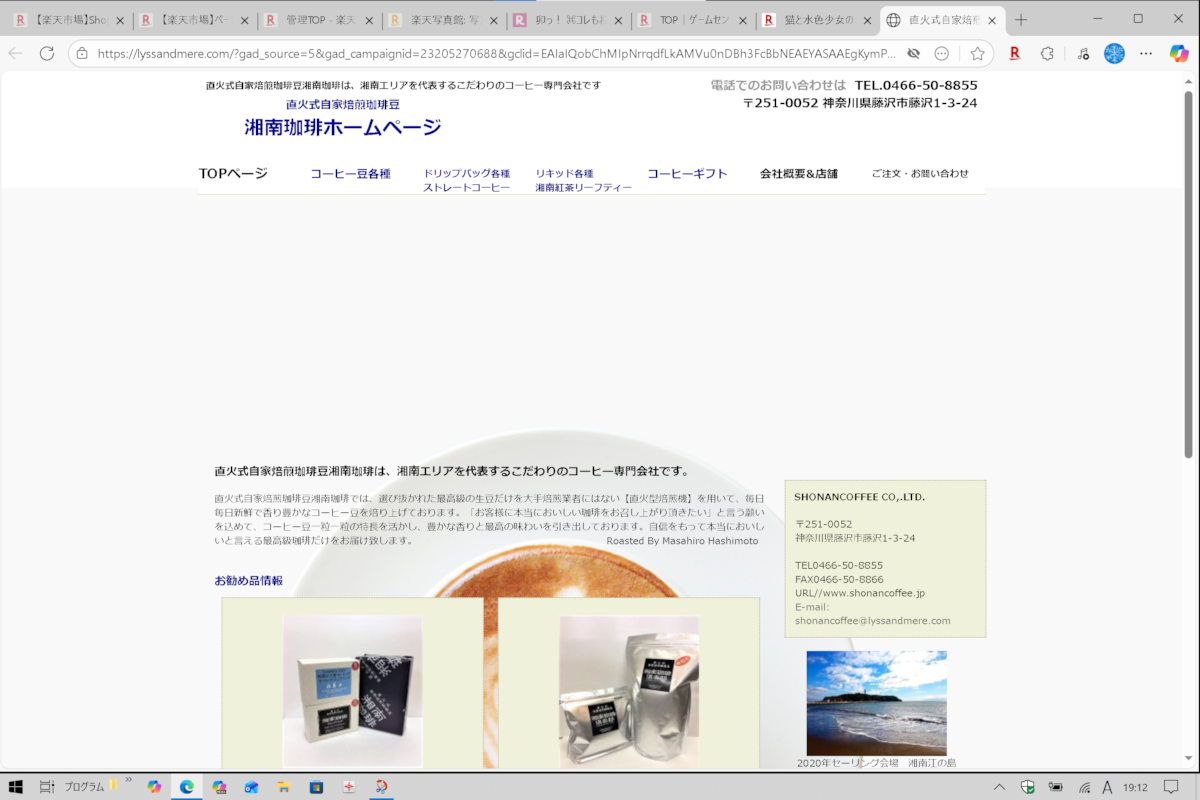Switch to the 猫と水色少女 tab
Viewport: 1200px width, 800px height.
click(816, 20)
